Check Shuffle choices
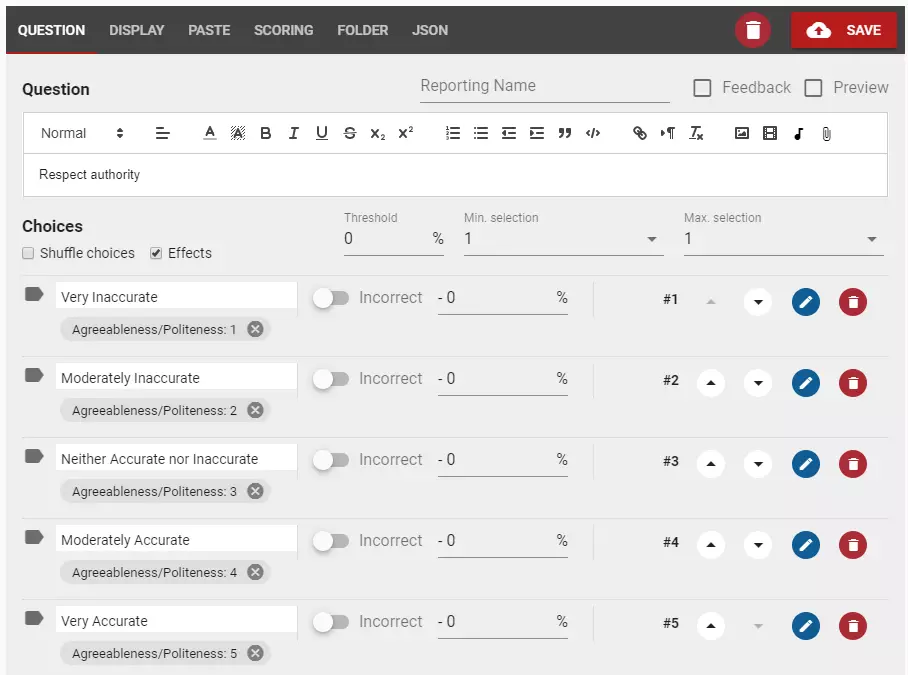Screen dimensions: 908x675 [28, 253]
